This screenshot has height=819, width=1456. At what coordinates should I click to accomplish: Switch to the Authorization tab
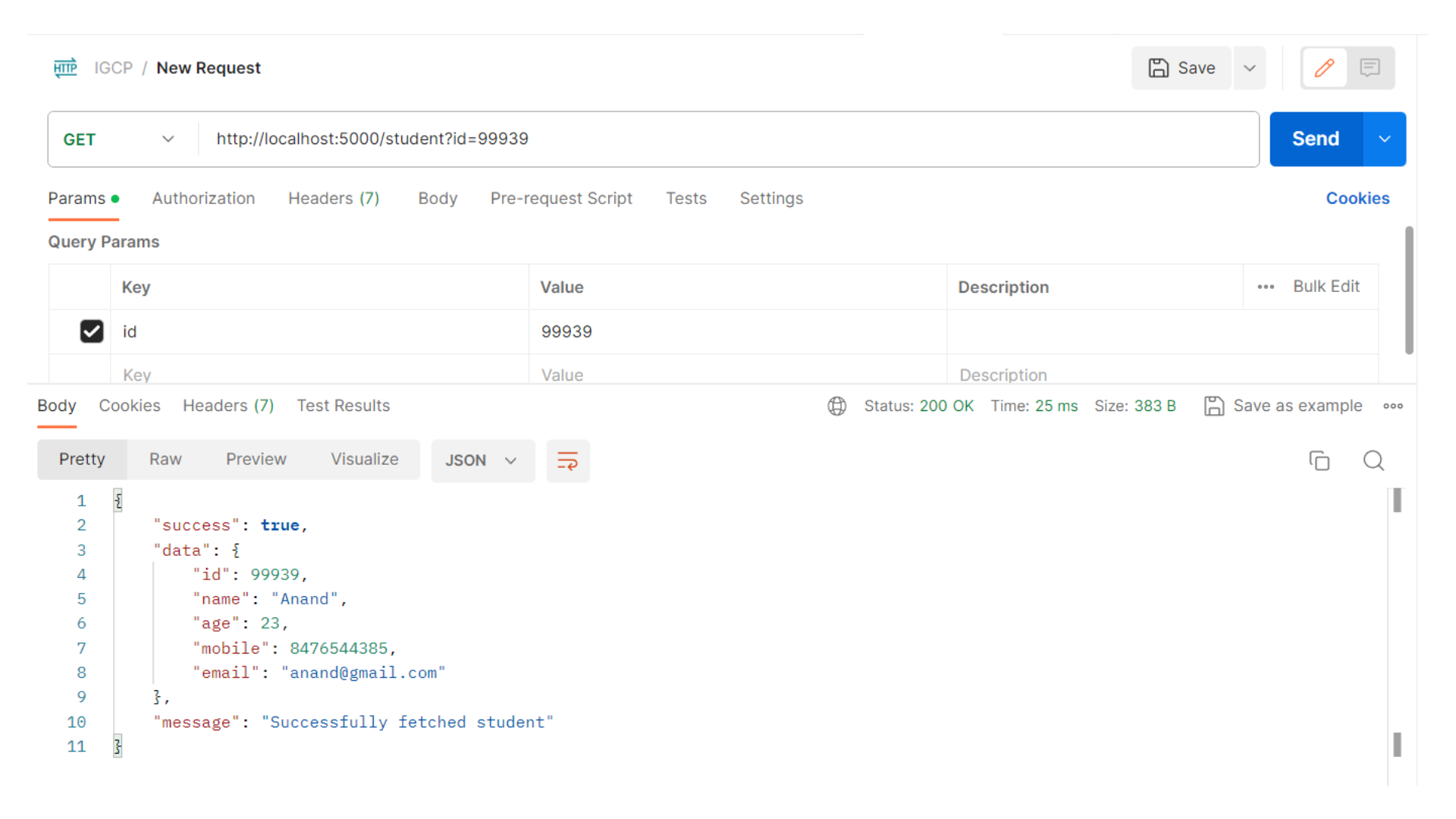[x=203, y=198]
